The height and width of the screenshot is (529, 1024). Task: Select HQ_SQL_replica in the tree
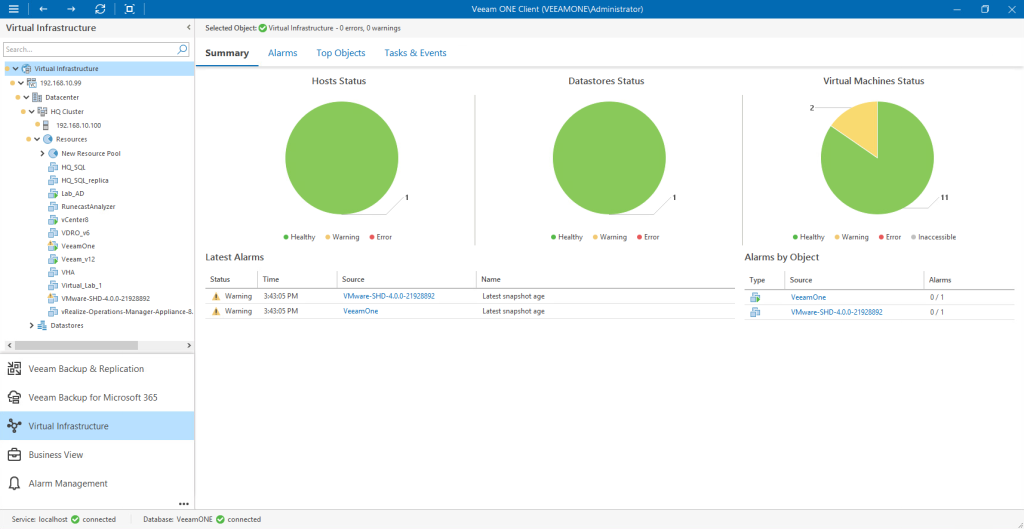coord(85,180)
